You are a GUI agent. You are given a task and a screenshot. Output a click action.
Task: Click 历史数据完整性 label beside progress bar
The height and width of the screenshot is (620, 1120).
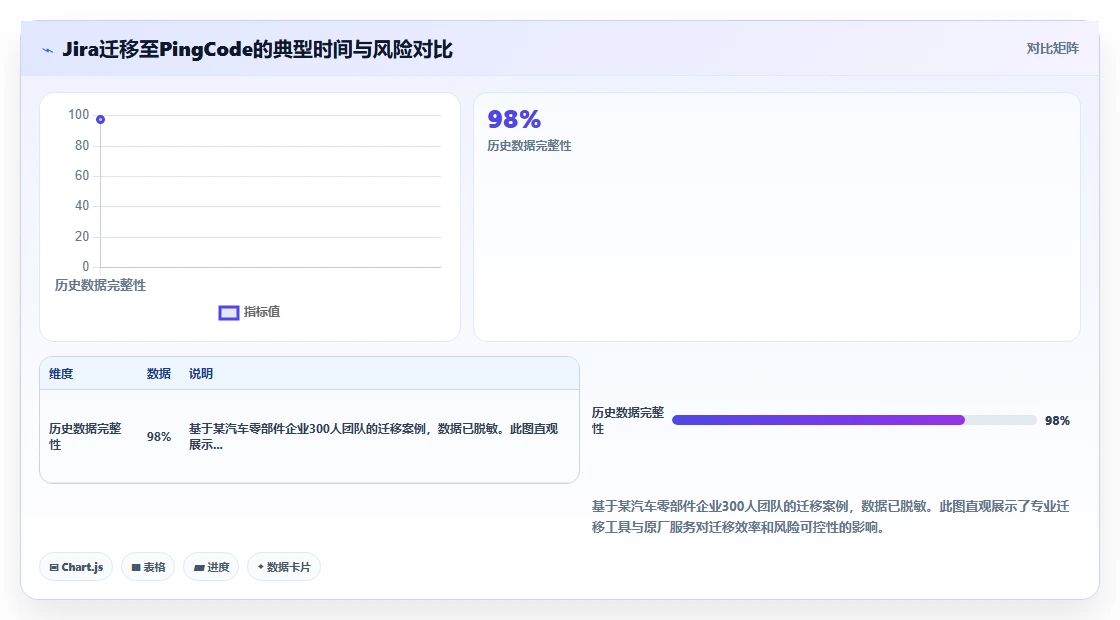click(628, 421)
